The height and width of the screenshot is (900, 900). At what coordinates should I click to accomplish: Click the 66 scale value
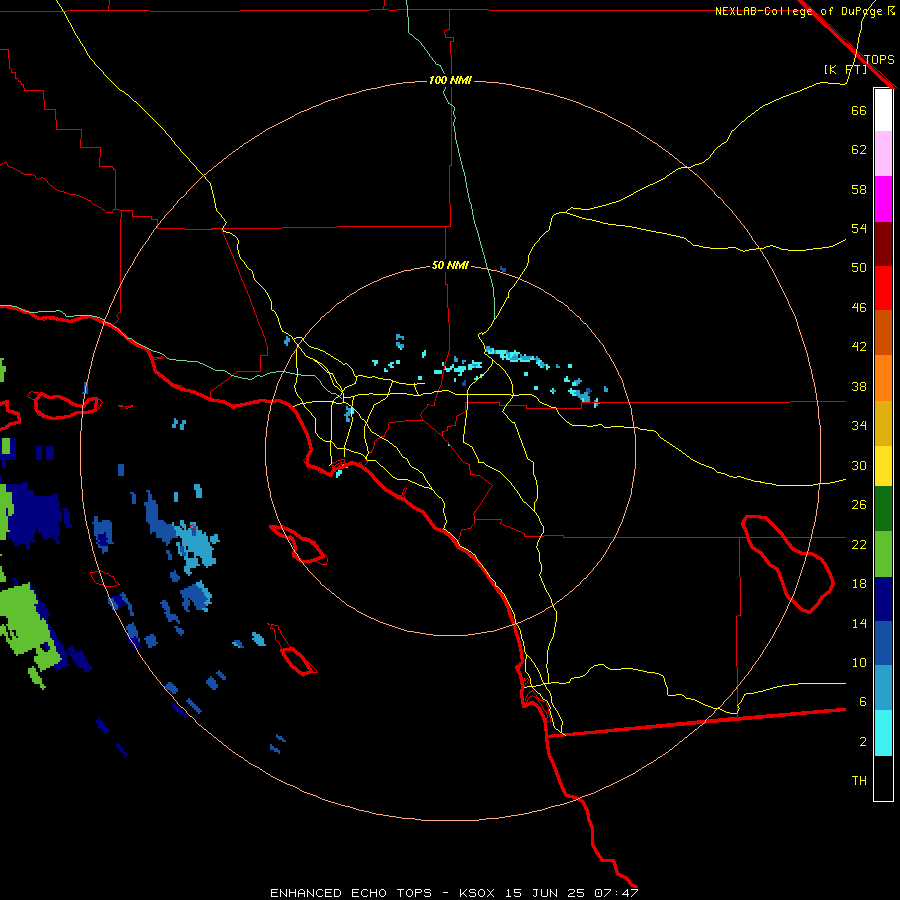(x=859, y=110)
